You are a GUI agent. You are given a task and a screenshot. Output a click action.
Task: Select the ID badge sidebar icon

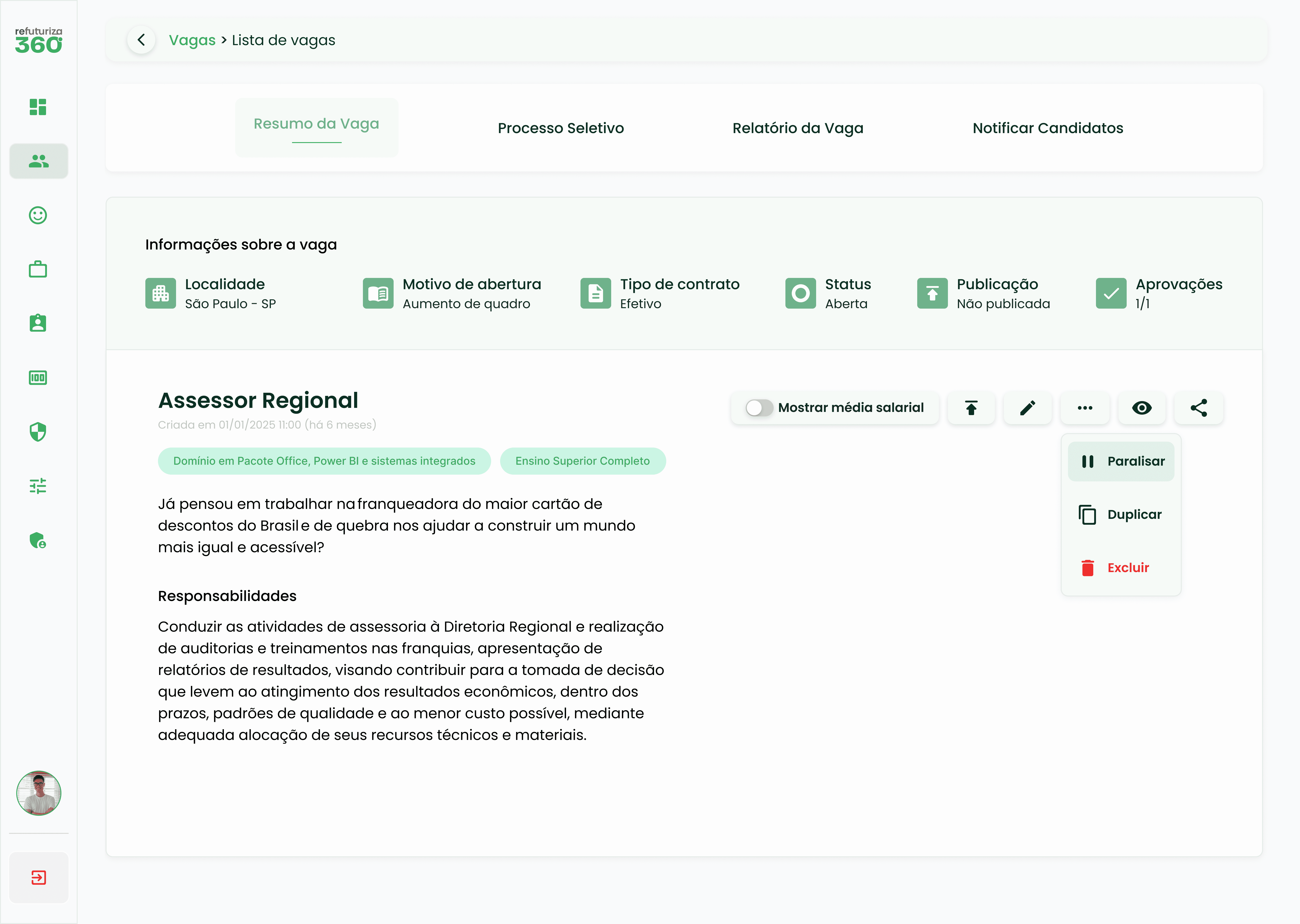click(x=38, y=323)
